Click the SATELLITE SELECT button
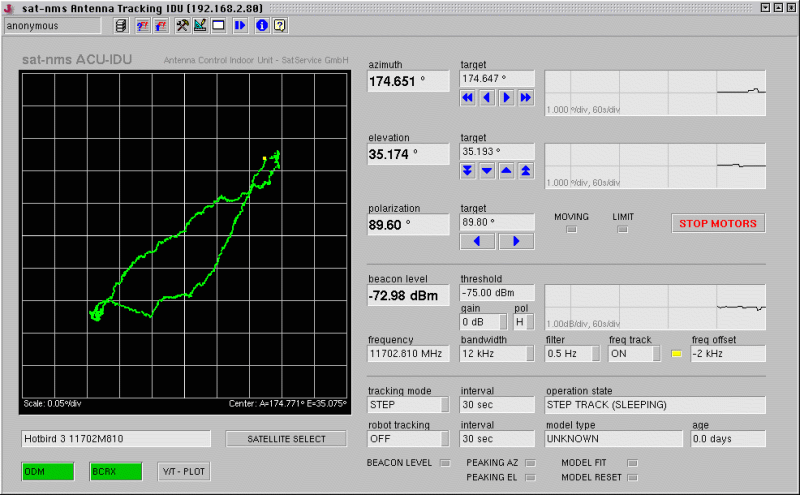Image resolution: width=800 pixels, height=495 pixels. click(x=286, y=439)
